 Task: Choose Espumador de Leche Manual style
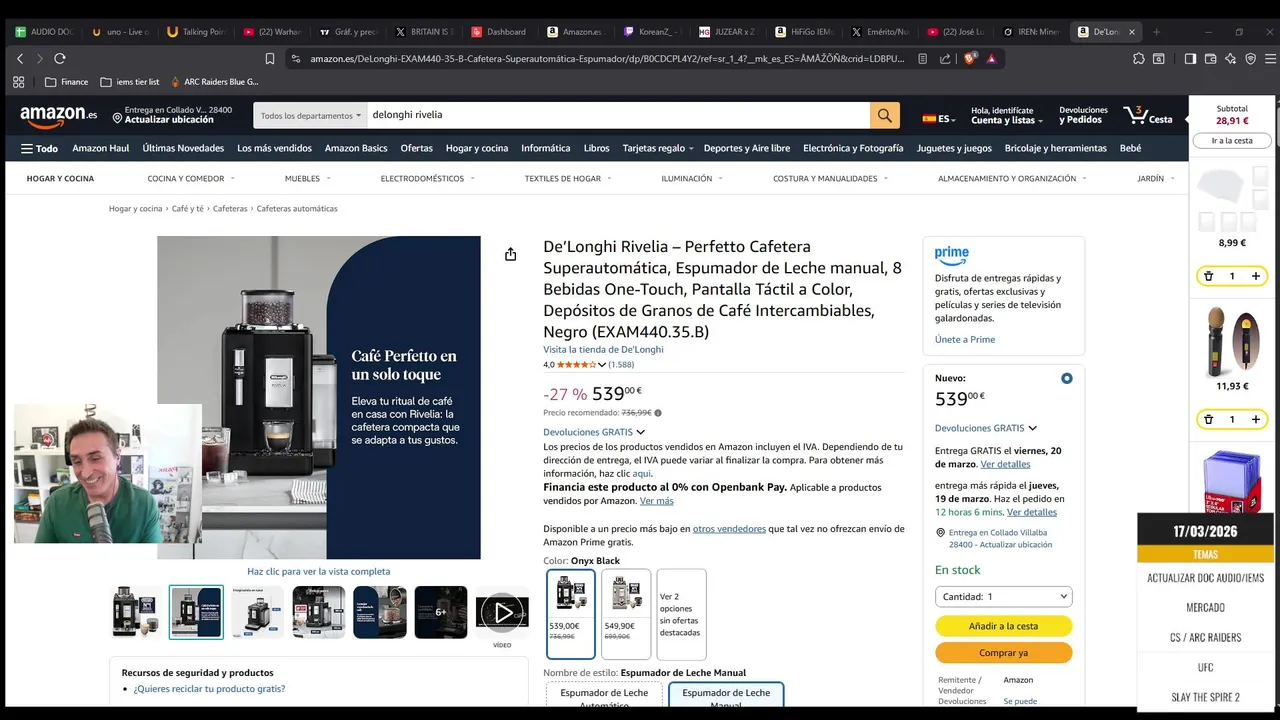[726, 697]
